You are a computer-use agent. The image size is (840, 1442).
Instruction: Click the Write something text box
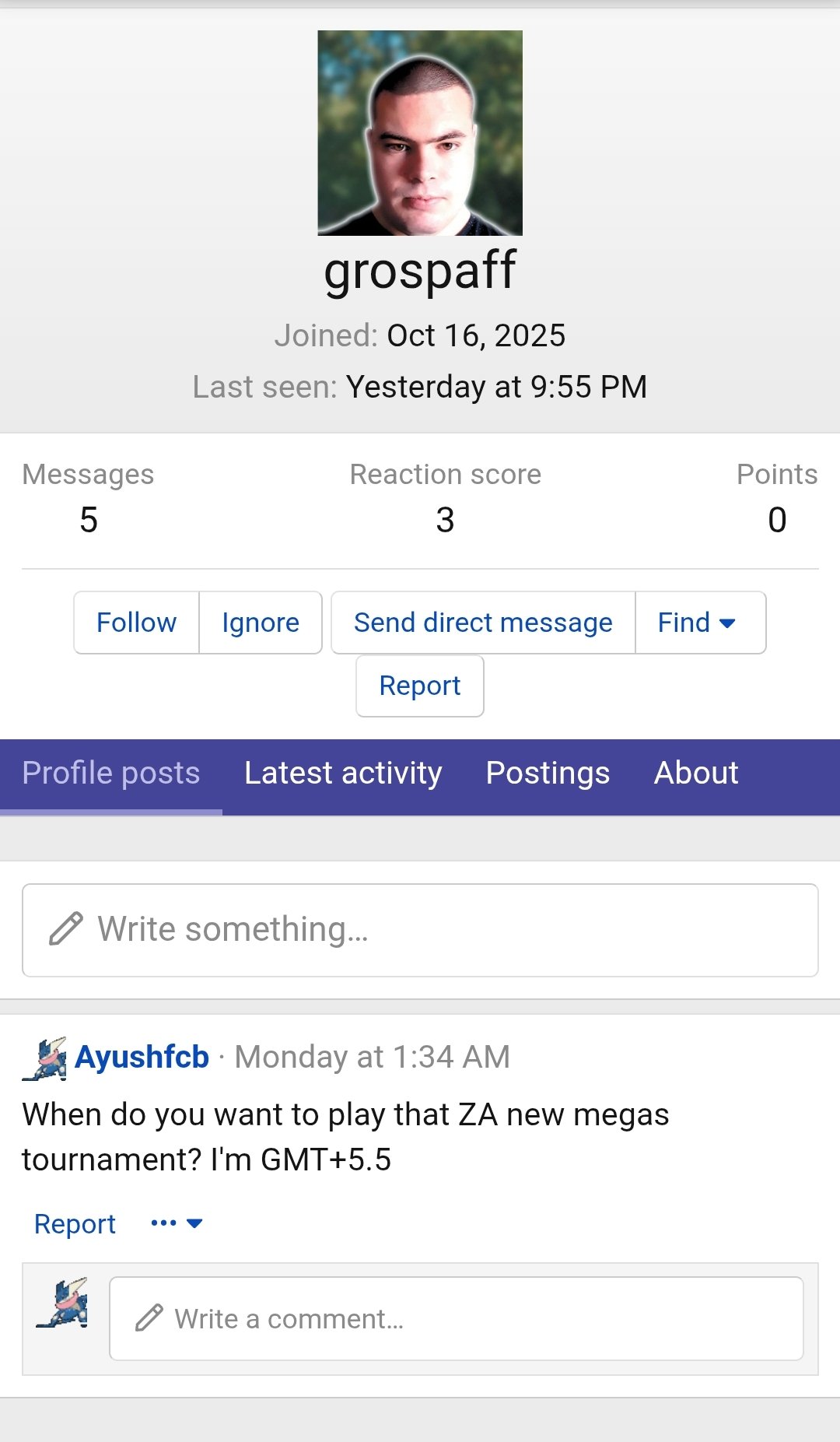tap(420, 930)
